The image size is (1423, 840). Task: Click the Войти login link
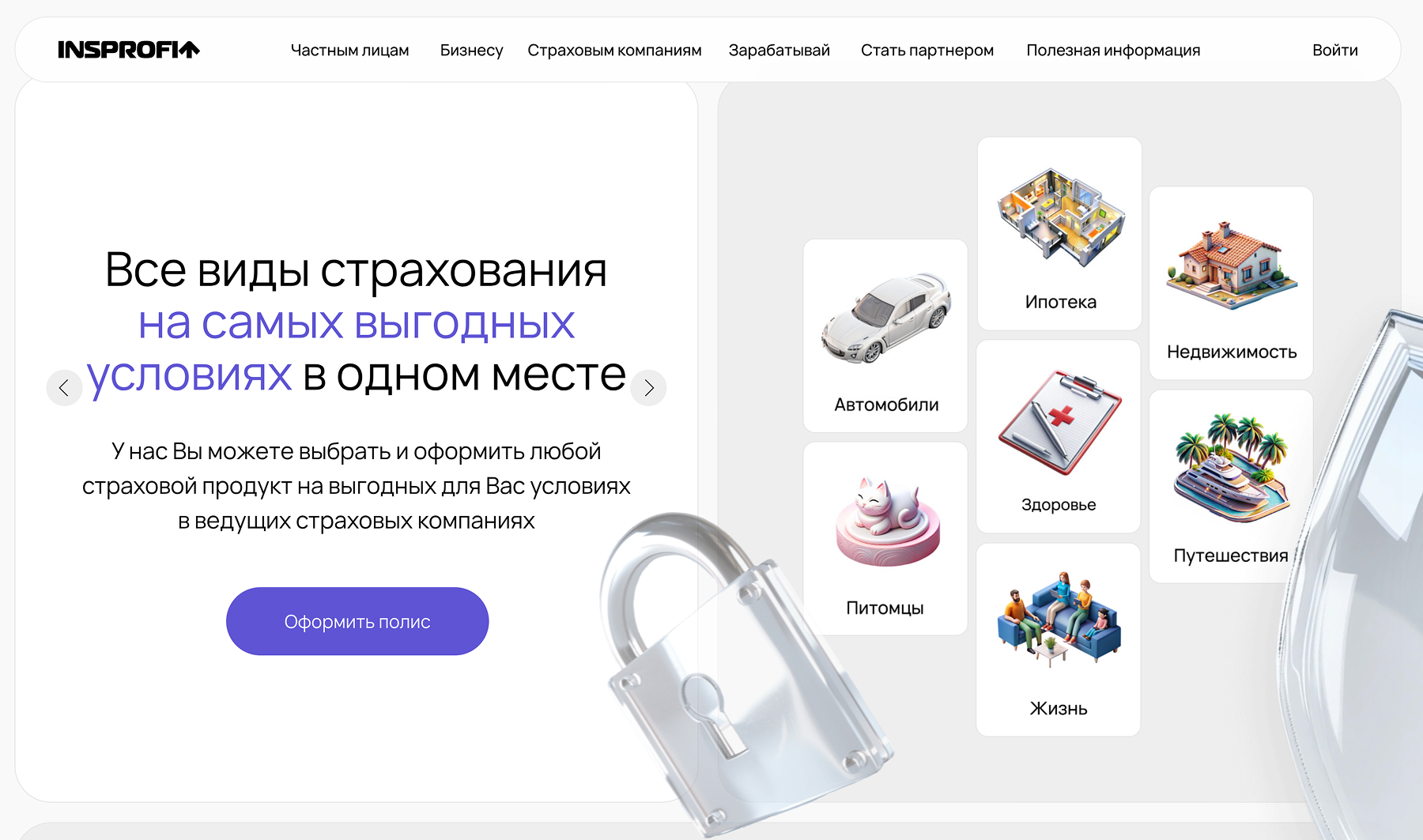point(1335,51)
